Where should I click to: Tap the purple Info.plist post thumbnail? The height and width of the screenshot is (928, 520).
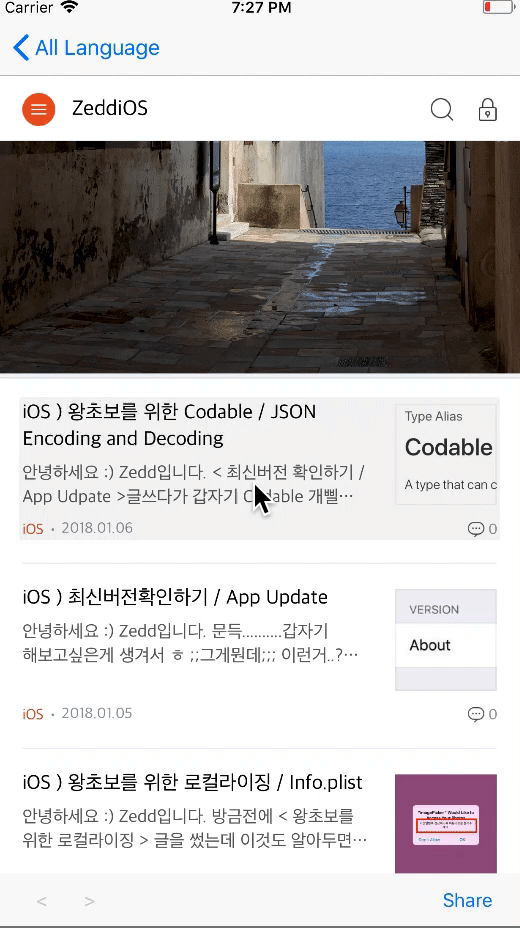point(446,823)
